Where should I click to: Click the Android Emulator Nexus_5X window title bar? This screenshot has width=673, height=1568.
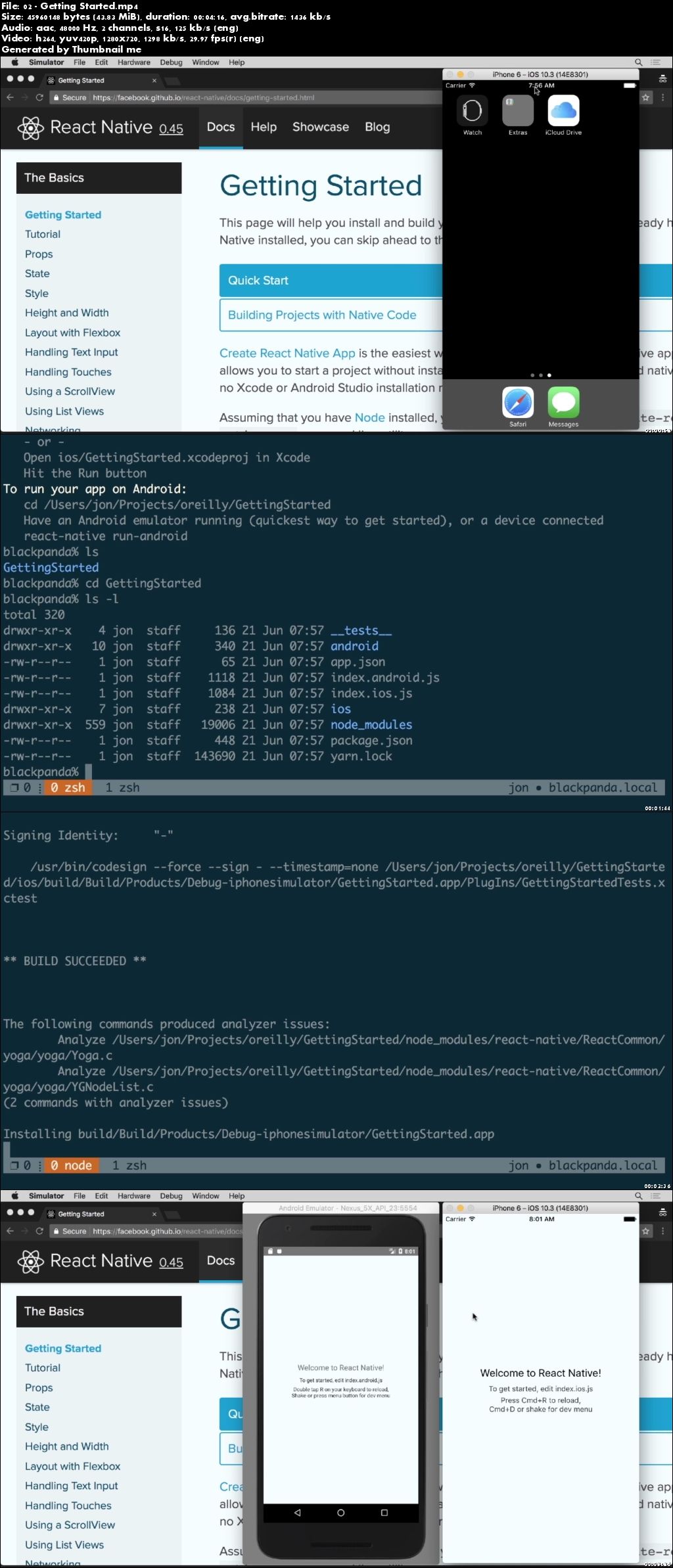(x=340, y=1208)
